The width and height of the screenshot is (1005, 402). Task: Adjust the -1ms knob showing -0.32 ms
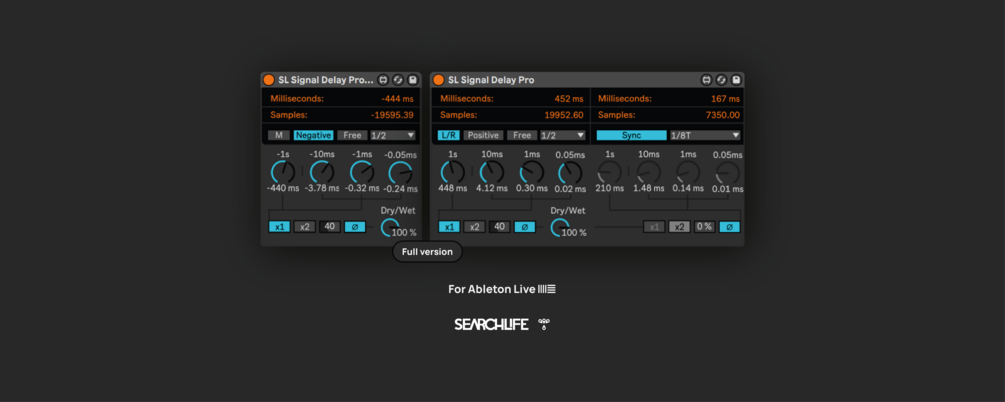click(x=361, y=172)
